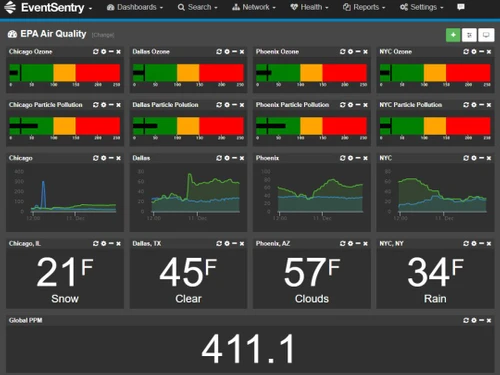
Task: Open the chat notifications icon in navbar
Action: (x=461, y=7)
